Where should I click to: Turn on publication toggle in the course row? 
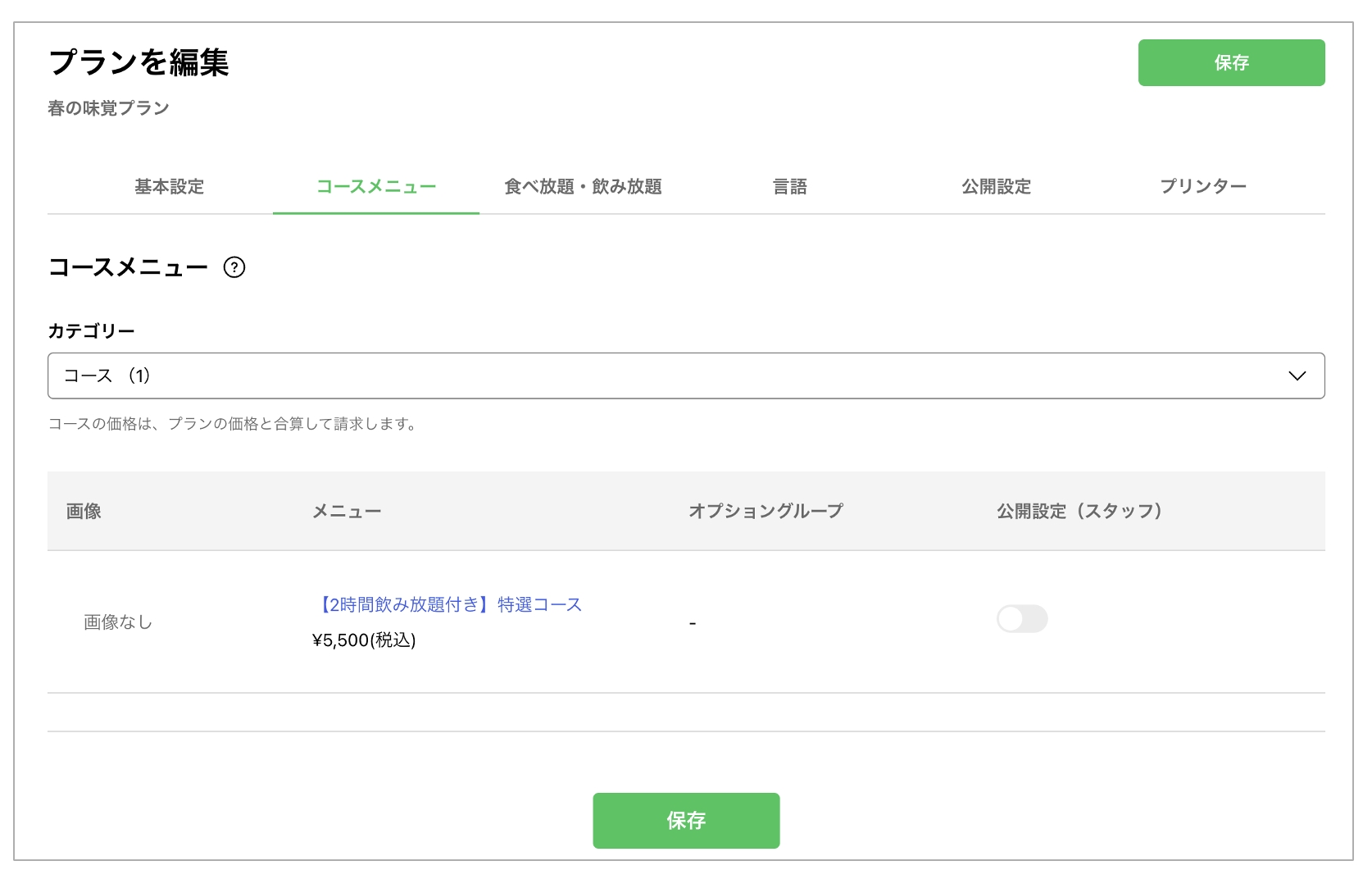tap(1022, 619)
